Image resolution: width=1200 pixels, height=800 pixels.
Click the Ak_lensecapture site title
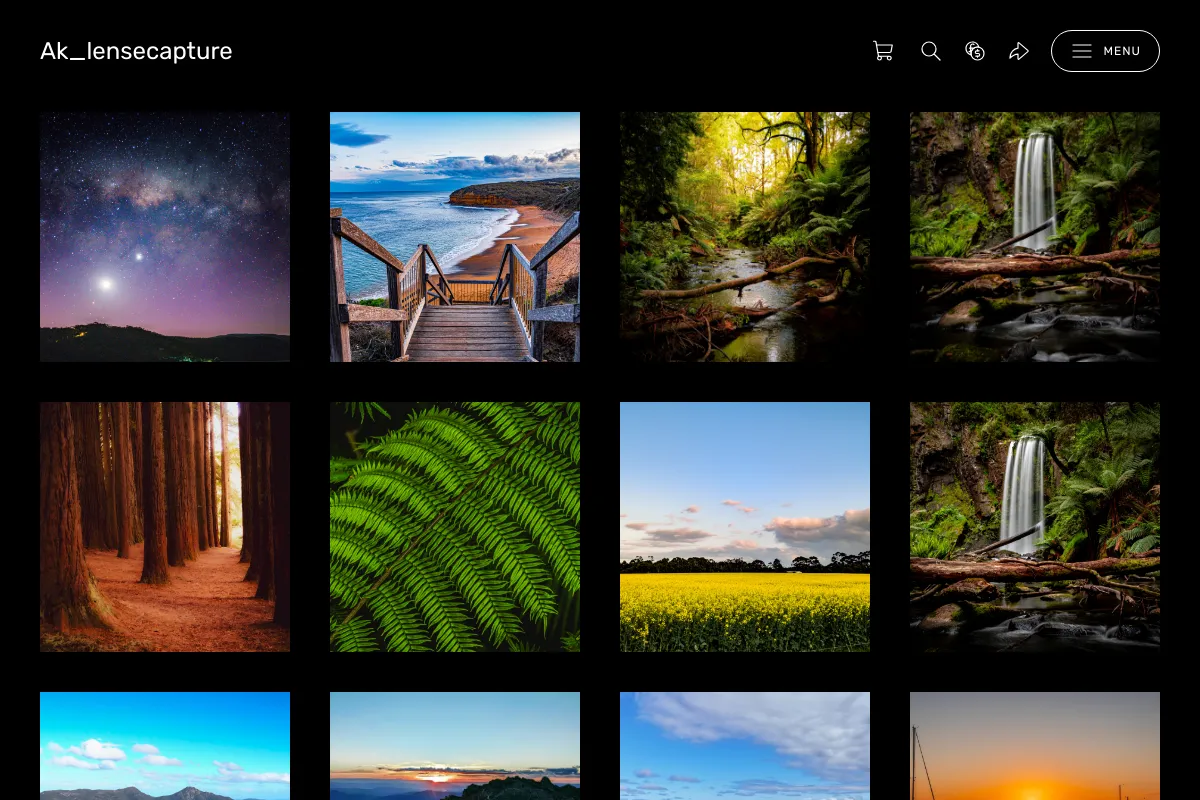click(136, 51)
